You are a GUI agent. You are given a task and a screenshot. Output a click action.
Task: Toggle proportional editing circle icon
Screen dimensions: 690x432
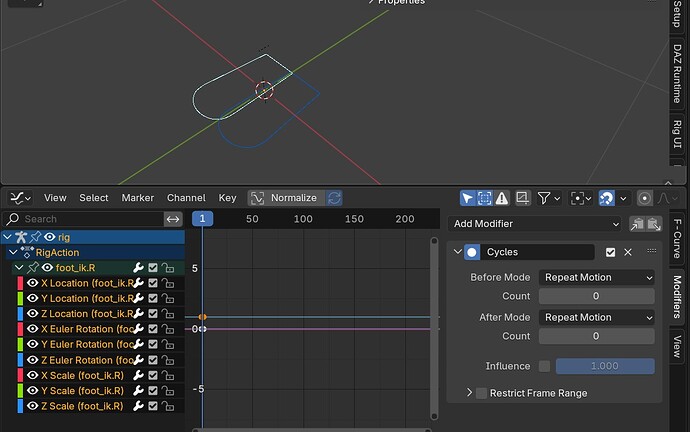click(x=645, y=198)
